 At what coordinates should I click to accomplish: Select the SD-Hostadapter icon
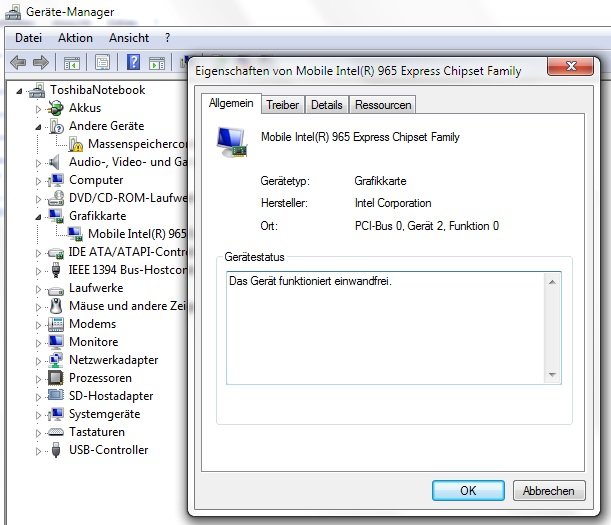(x=56, y=396)
